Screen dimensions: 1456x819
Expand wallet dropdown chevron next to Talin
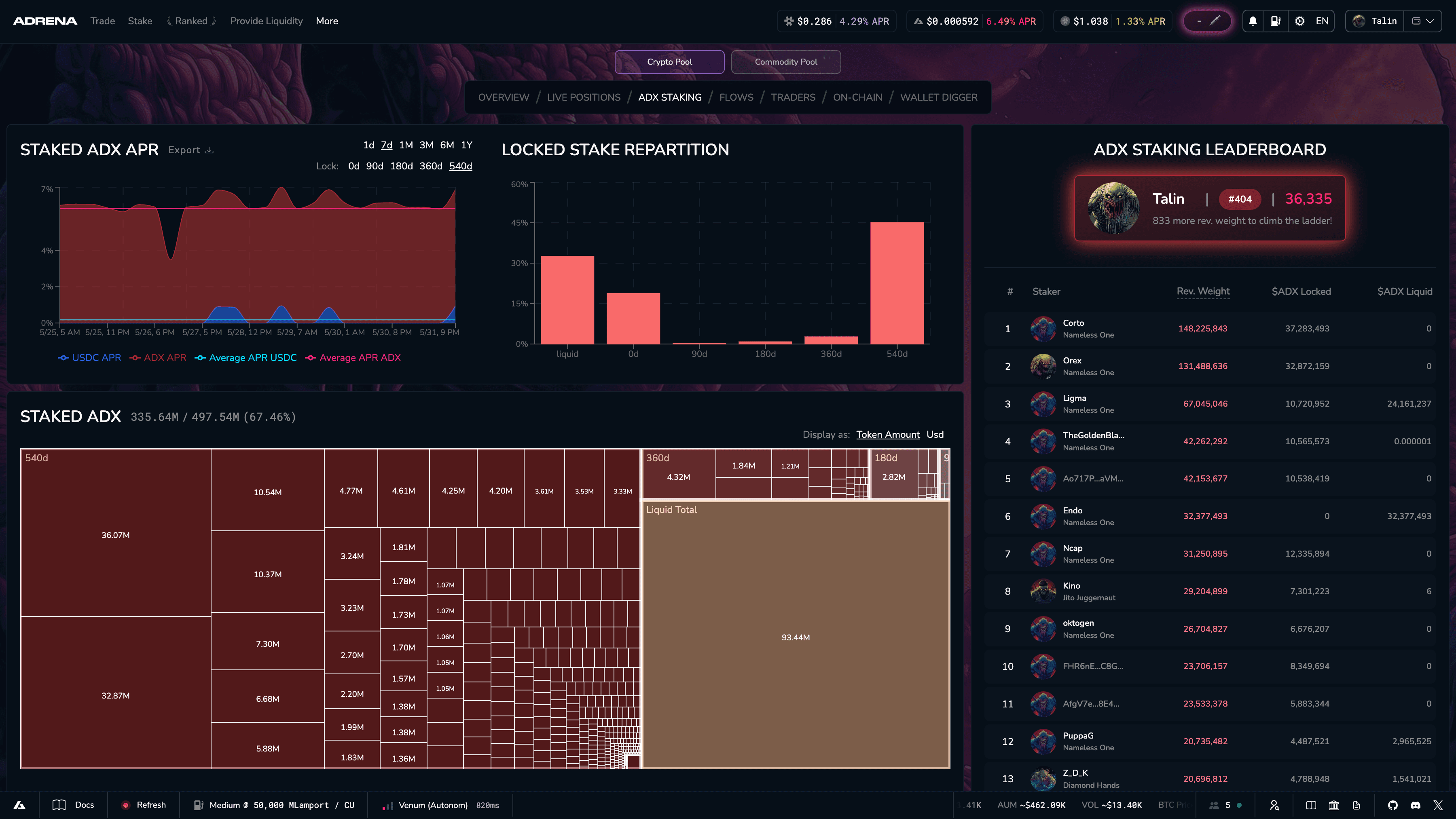[x=1430, y=21]
